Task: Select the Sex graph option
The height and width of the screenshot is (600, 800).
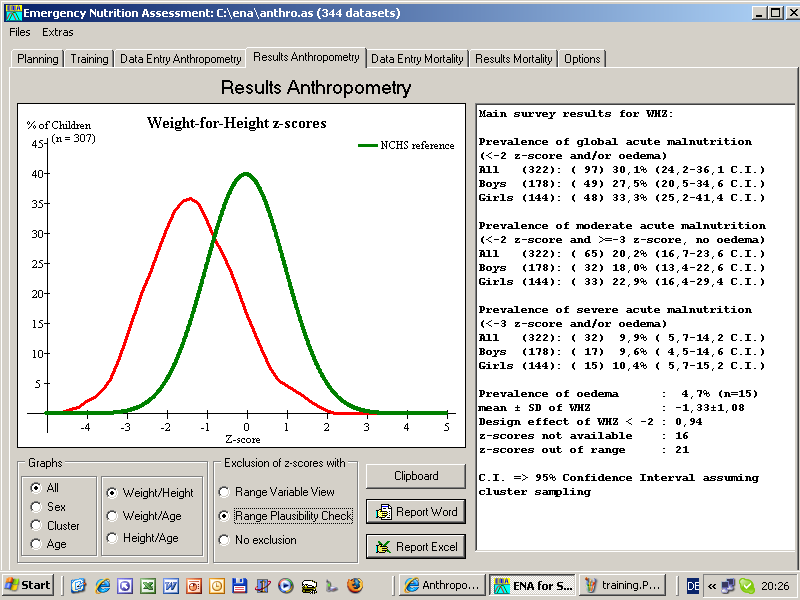Action: 37,507
